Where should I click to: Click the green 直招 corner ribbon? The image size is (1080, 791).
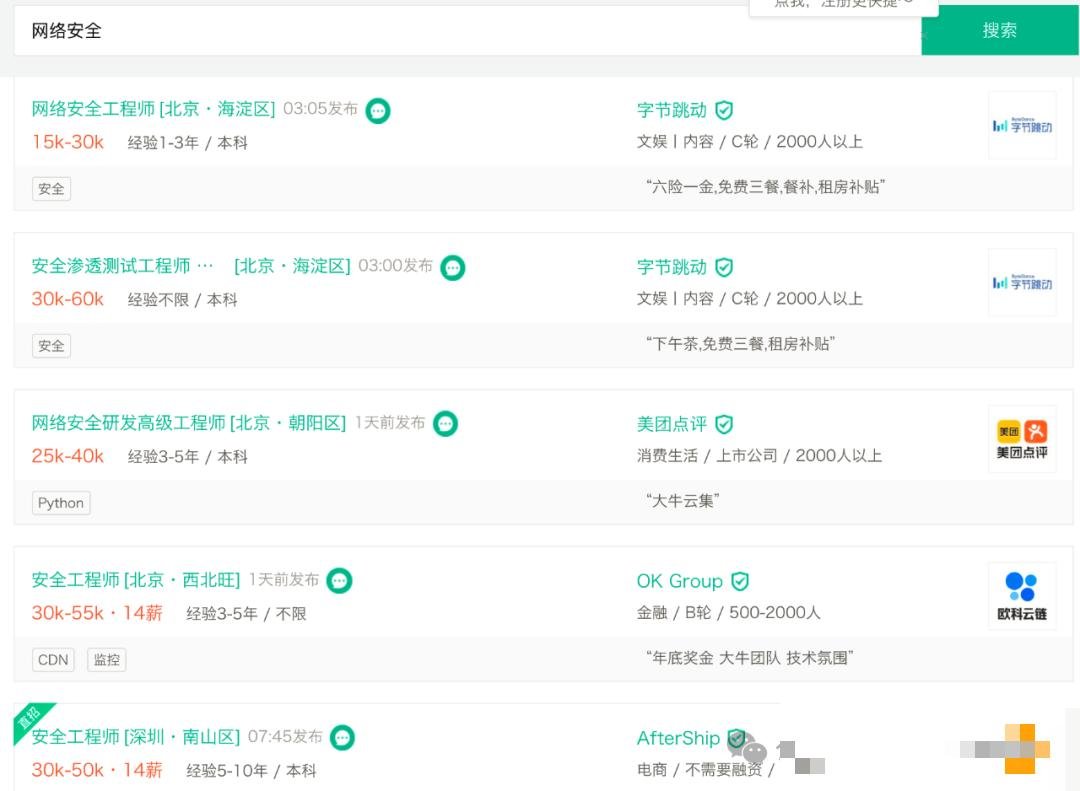point(29,718)
